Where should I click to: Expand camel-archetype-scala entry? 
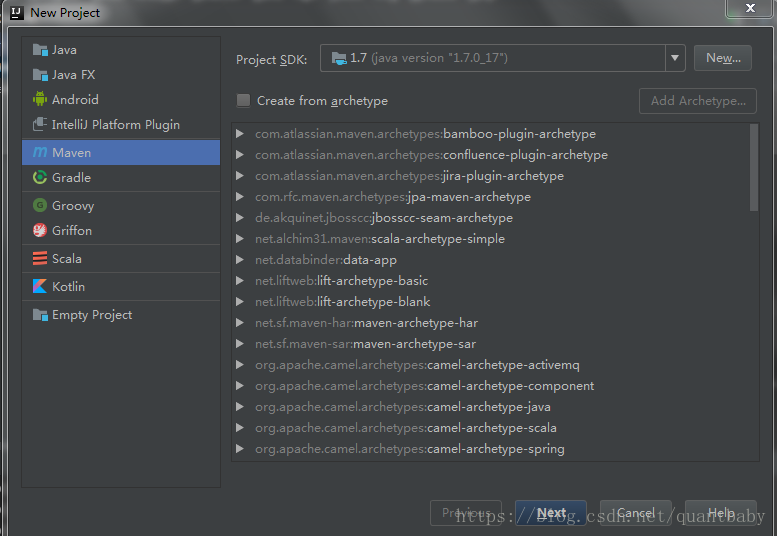pyautogui.click(x=240, y=428)
